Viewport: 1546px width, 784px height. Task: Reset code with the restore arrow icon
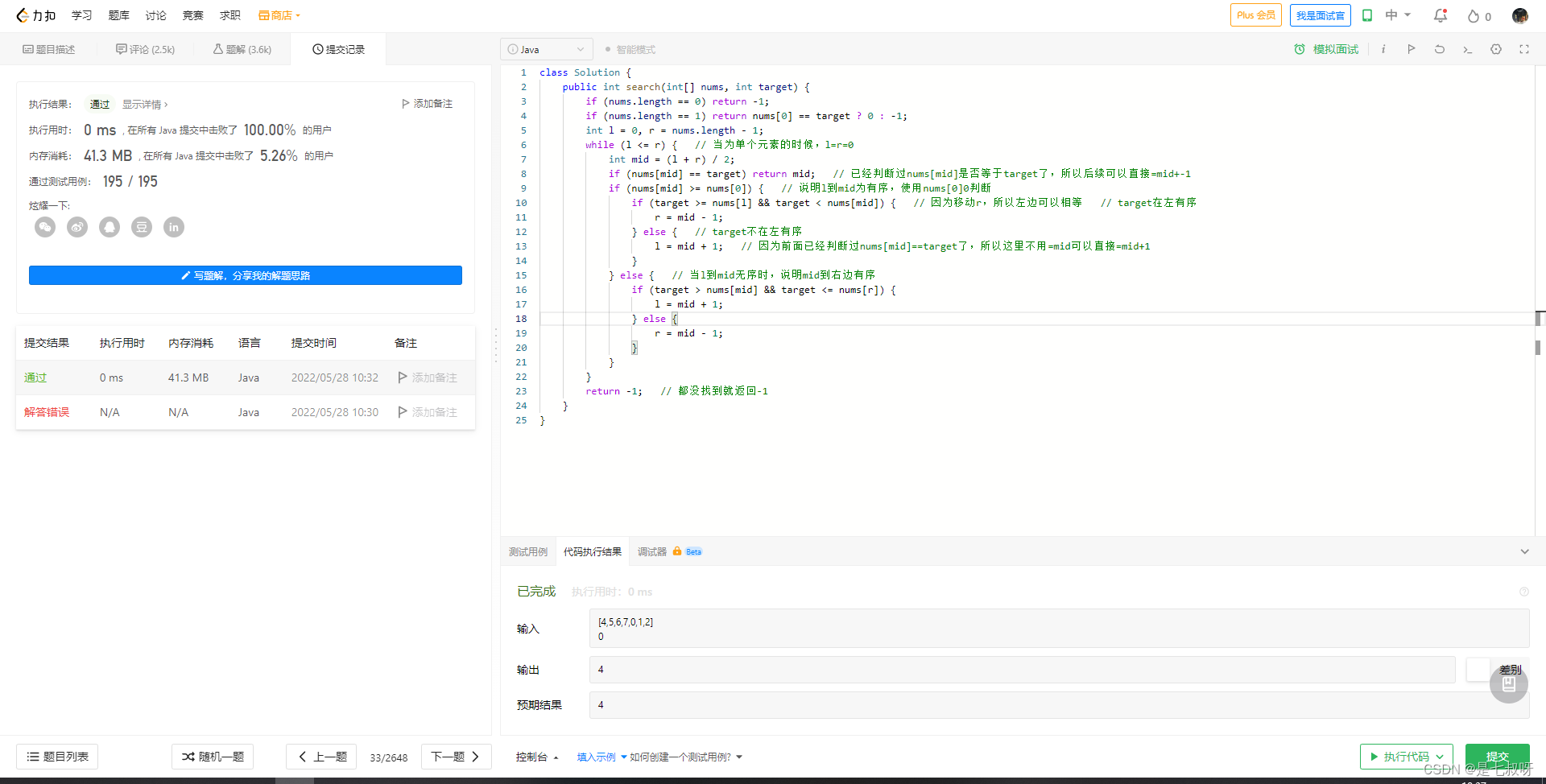(x=1440, y=49)
